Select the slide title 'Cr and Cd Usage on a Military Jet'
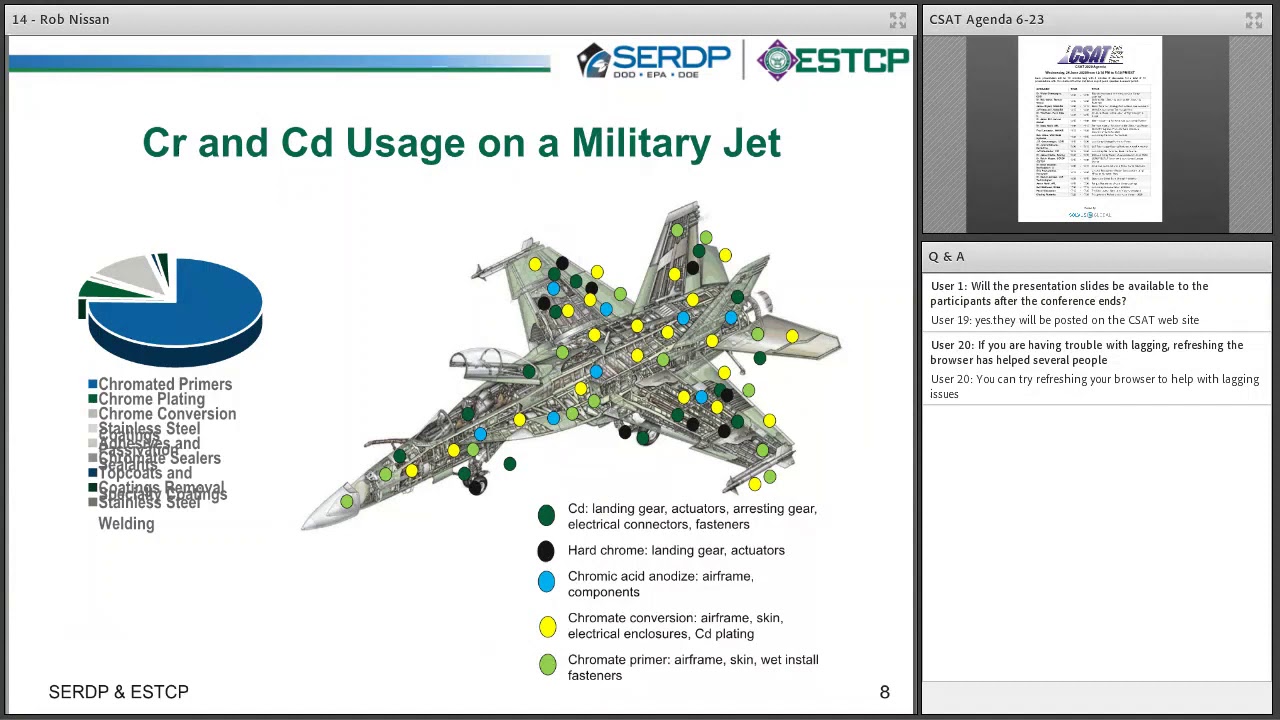The image size is (1280, 720). tap(461, 143)
